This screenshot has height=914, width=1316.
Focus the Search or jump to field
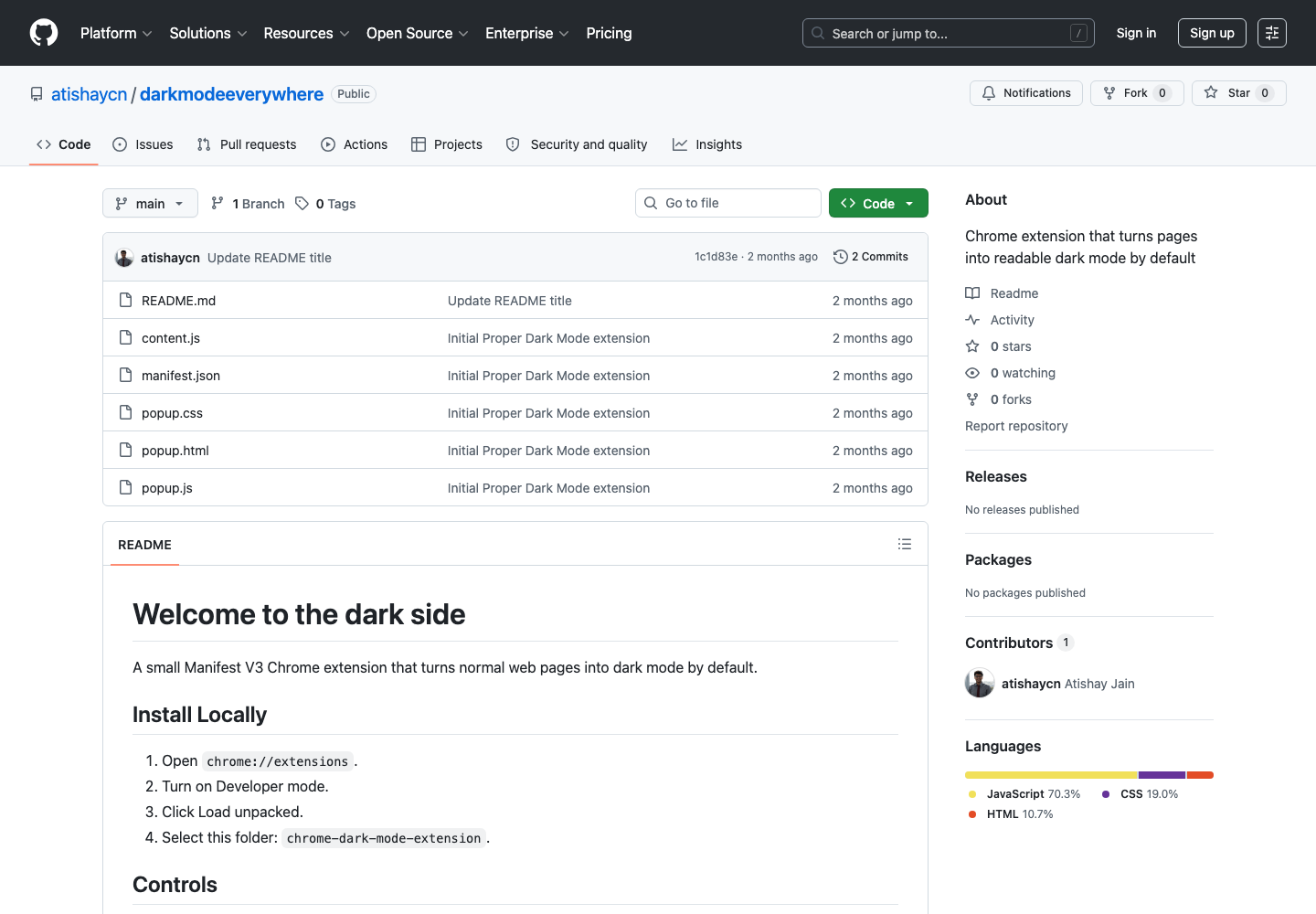(x=949, y=33)
